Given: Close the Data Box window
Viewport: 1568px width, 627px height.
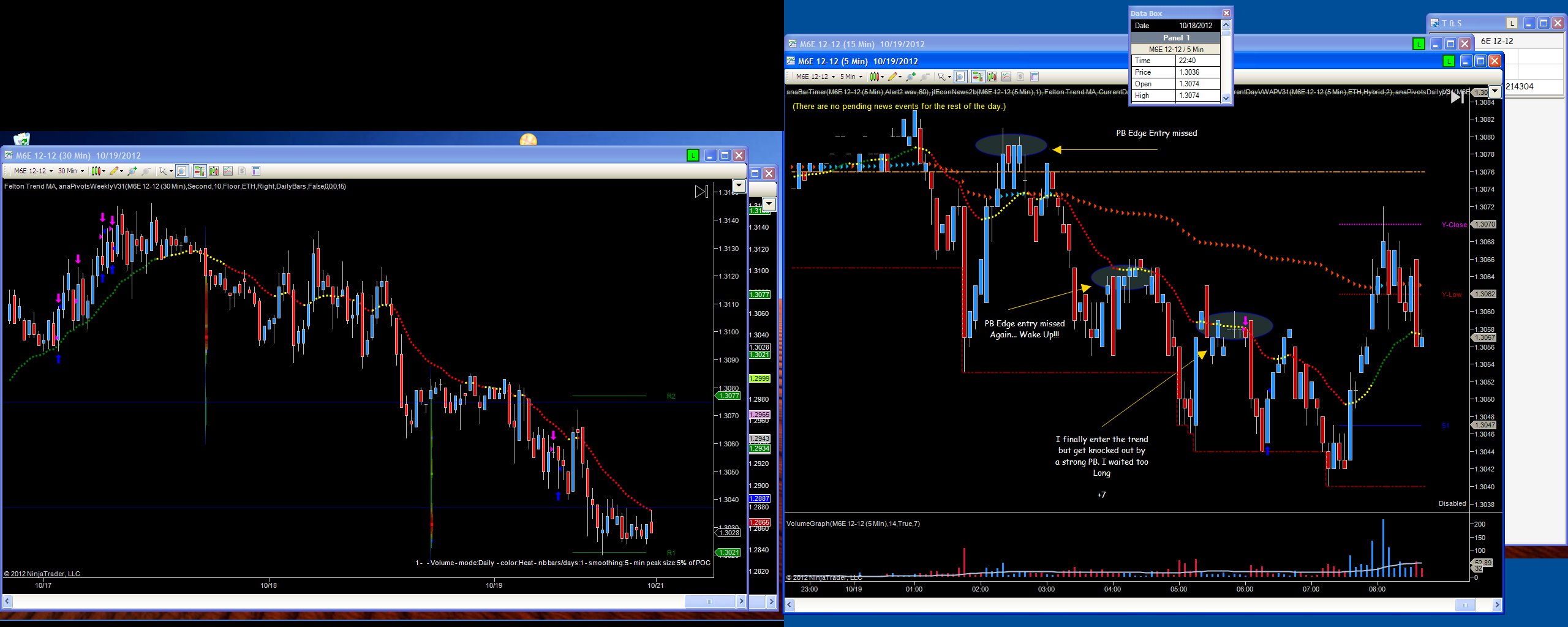Looking at the screenshot, I should (x=1226, y=13).
